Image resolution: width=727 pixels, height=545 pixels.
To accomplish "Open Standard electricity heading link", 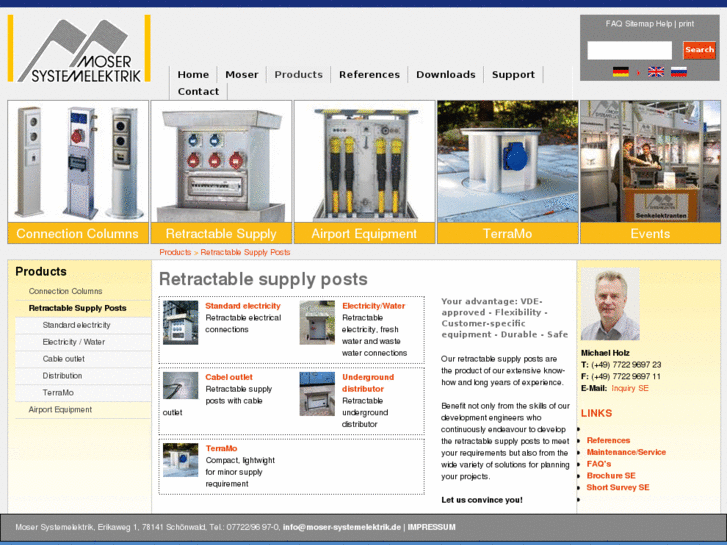I will tap(243, 306).
